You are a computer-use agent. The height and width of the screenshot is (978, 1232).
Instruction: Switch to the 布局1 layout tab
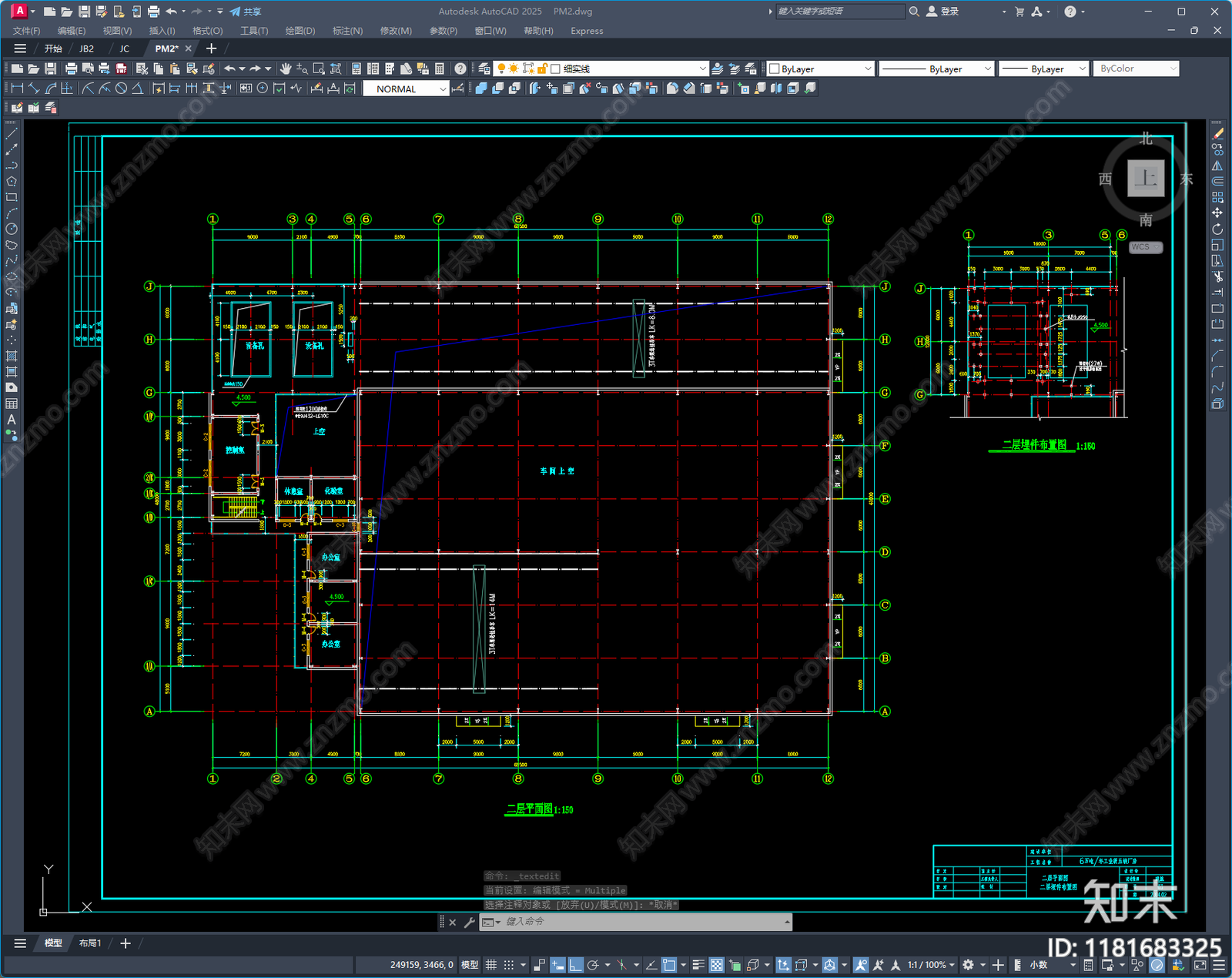90,943
